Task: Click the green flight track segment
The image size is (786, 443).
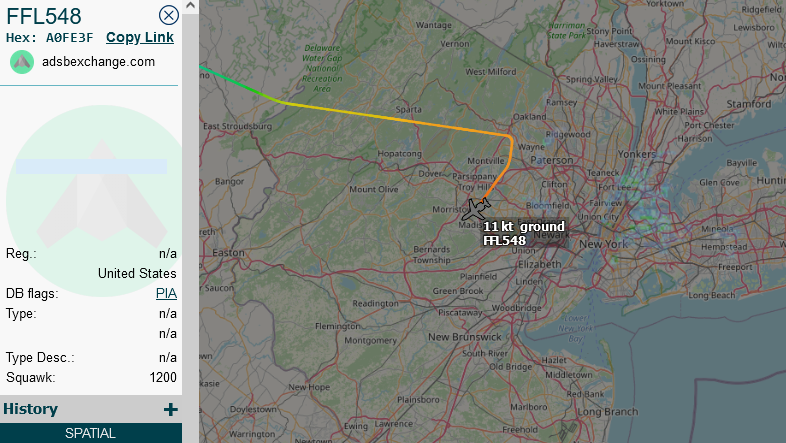Action: (236, 83)
